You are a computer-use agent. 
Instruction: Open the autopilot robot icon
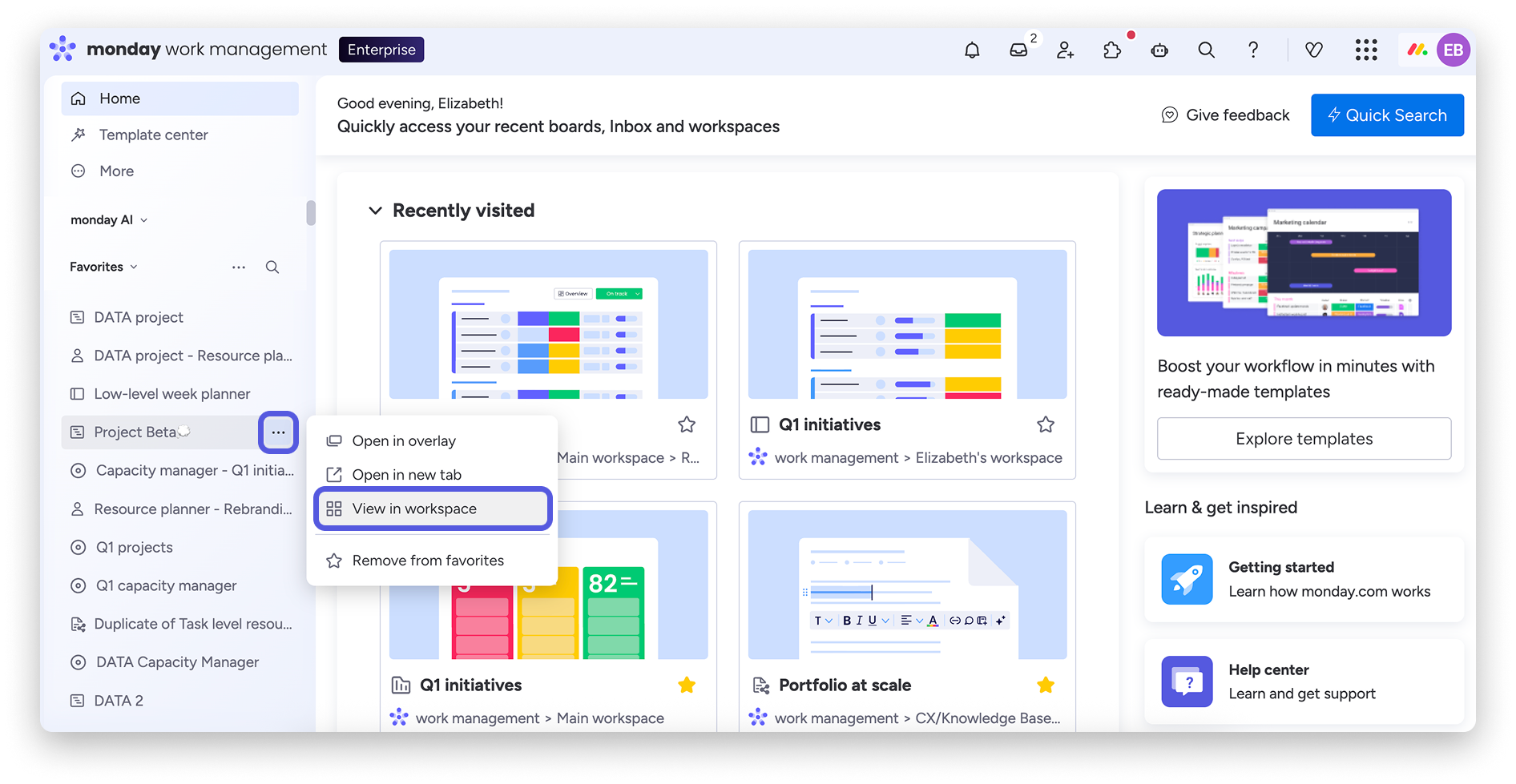pos(1159,50)
